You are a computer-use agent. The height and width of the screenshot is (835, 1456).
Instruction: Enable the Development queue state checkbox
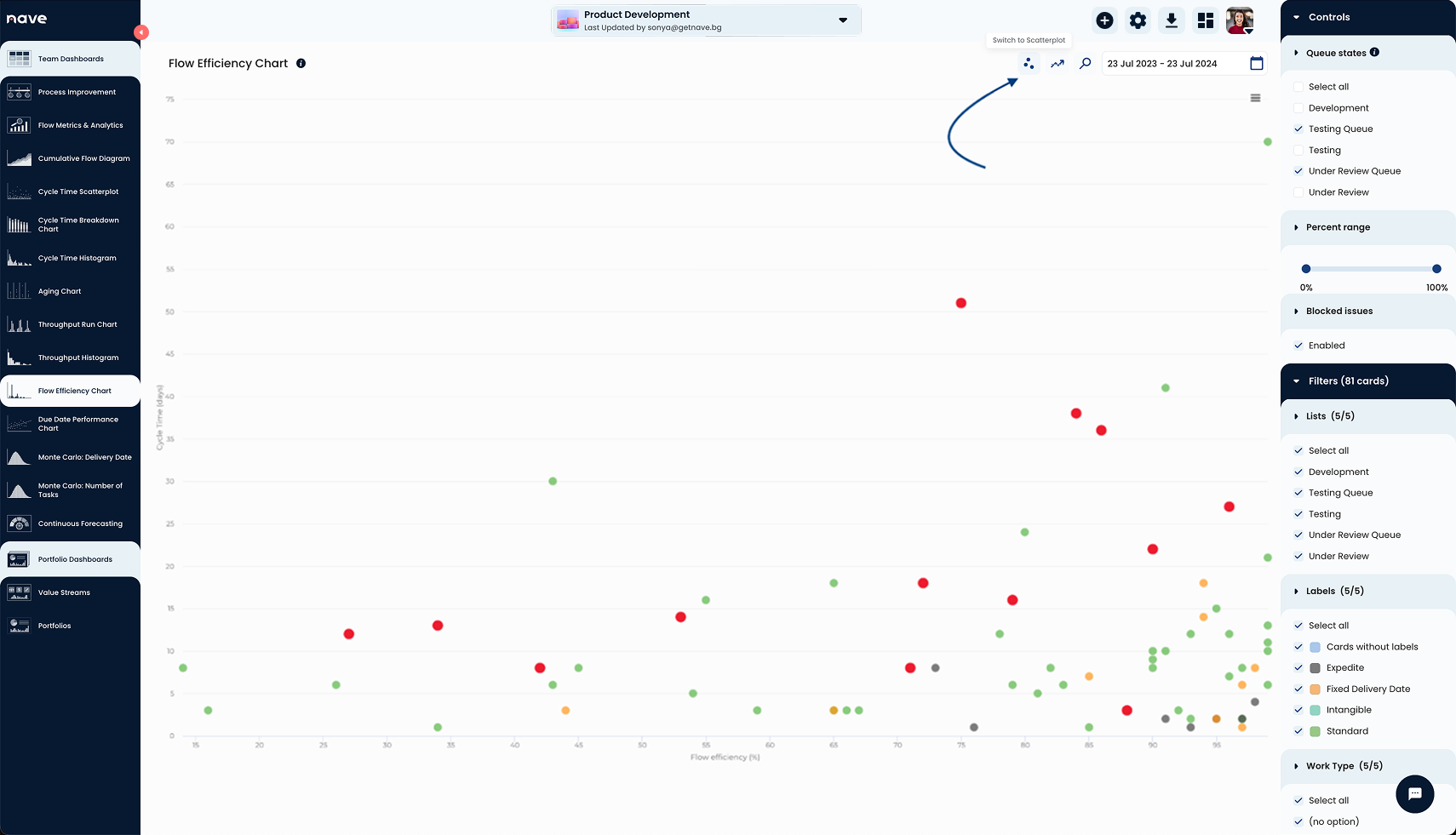[x=1298, y=108]
